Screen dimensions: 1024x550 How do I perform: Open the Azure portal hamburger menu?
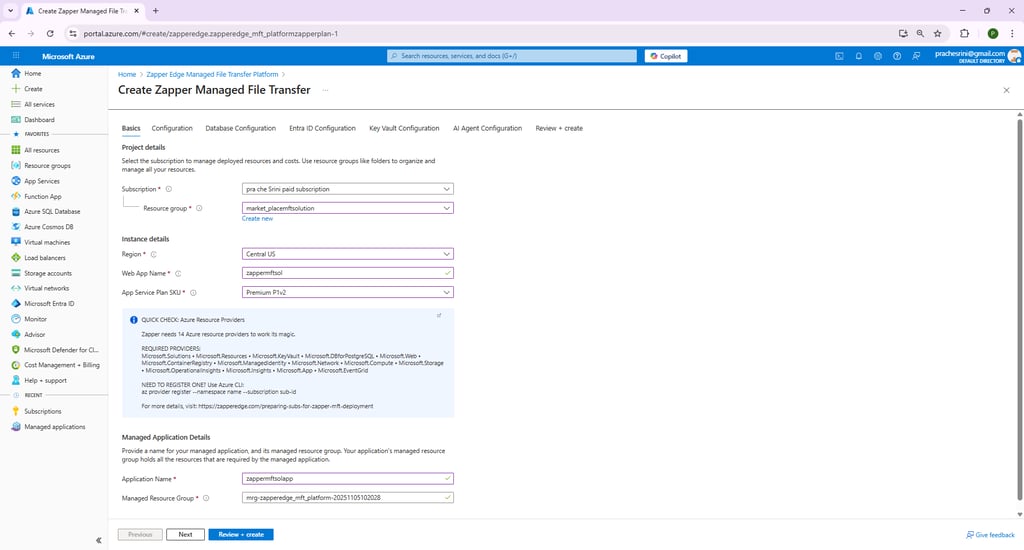tap(16, 56)
